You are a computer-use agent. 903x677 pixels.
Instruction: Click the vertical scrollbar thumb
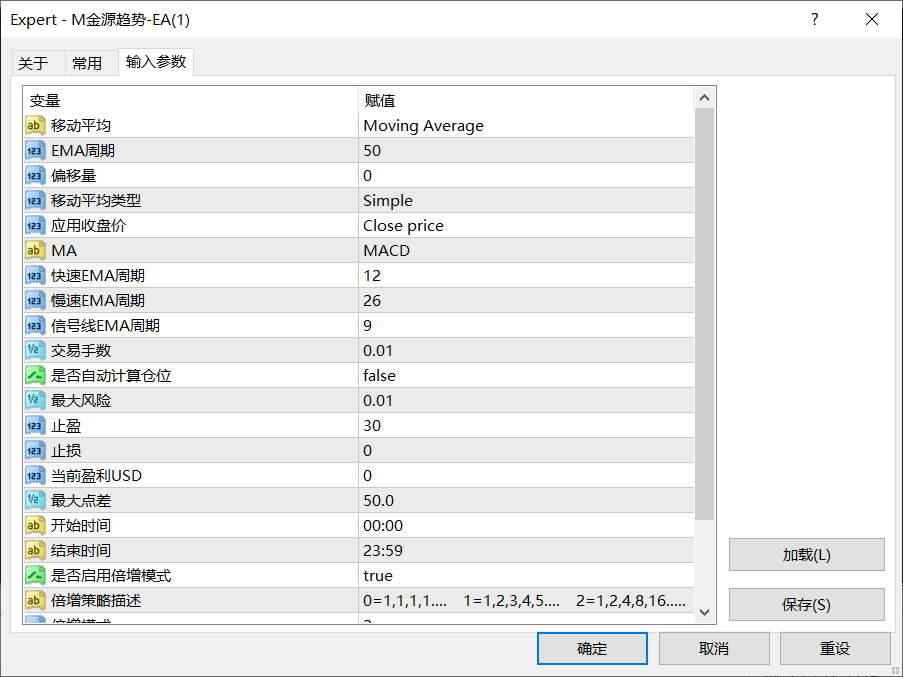pyautogui.click(x=704, y=314)
